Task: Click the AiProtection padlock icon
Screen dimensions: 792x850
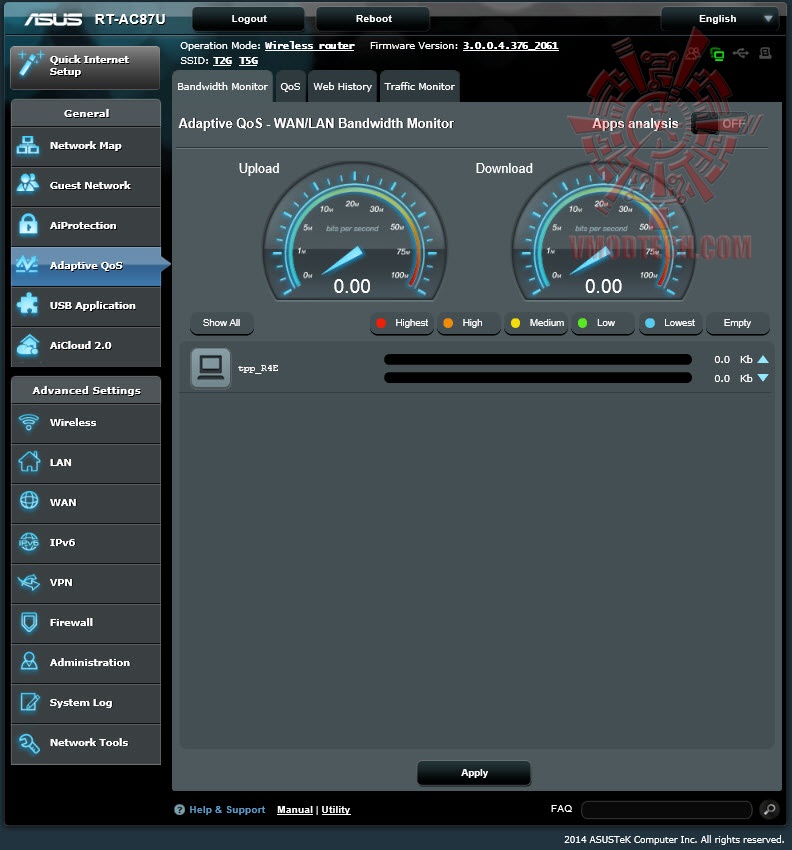Action: (28, 224)
